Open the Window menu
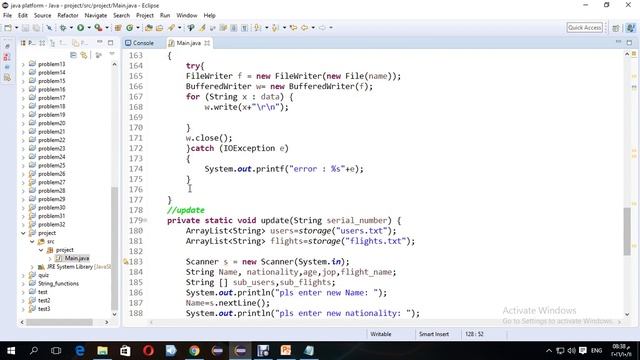640x360 pixels. point(187,16)
